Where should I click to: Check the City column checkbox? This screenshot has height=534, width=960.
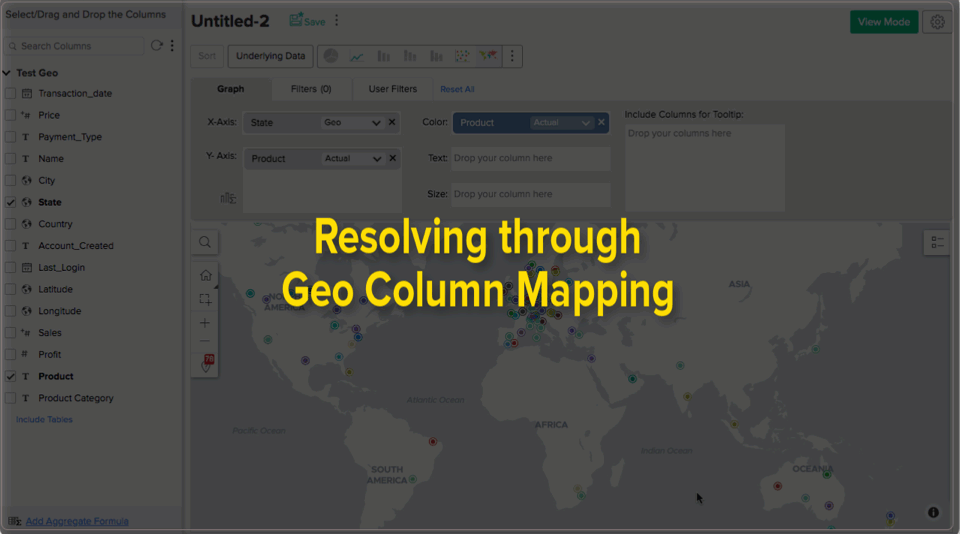click(10, 181)
